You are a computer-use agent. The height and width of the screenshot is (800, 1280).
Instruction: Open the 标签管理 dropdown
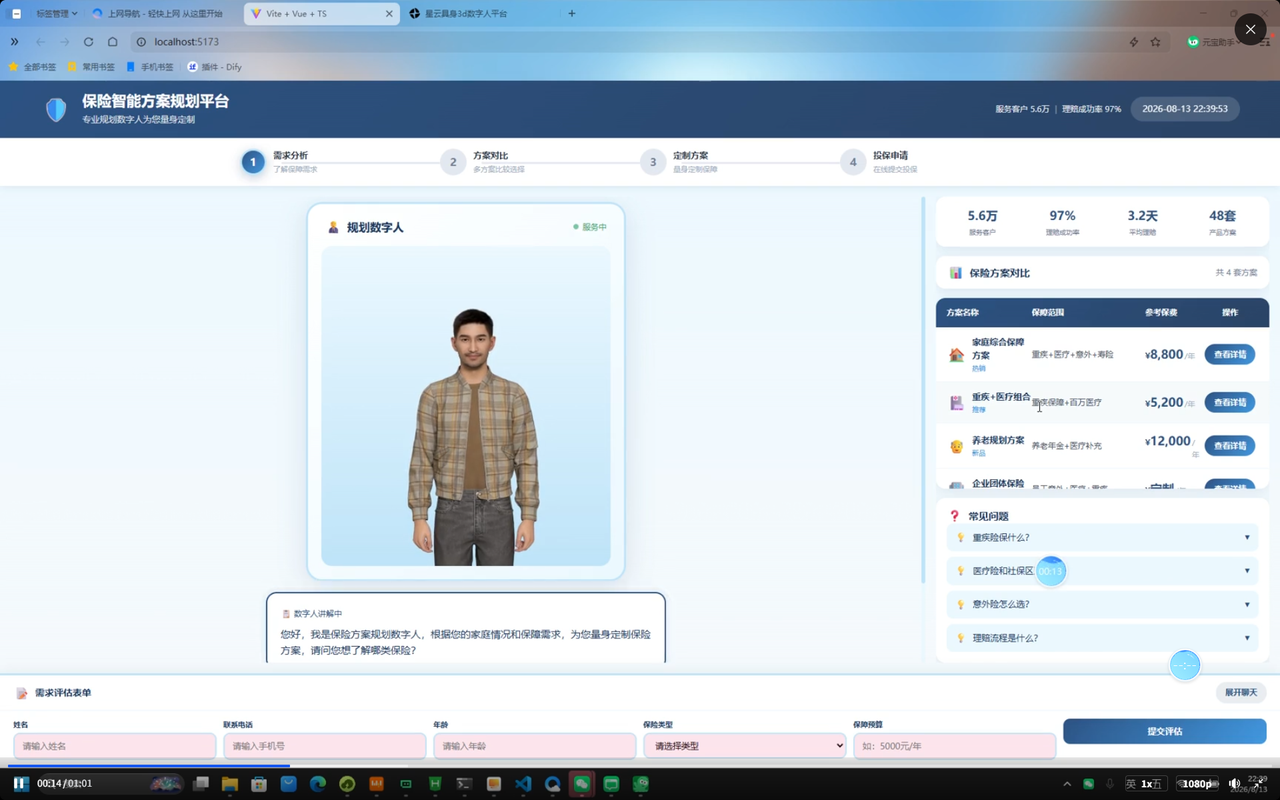click(55, 14)
